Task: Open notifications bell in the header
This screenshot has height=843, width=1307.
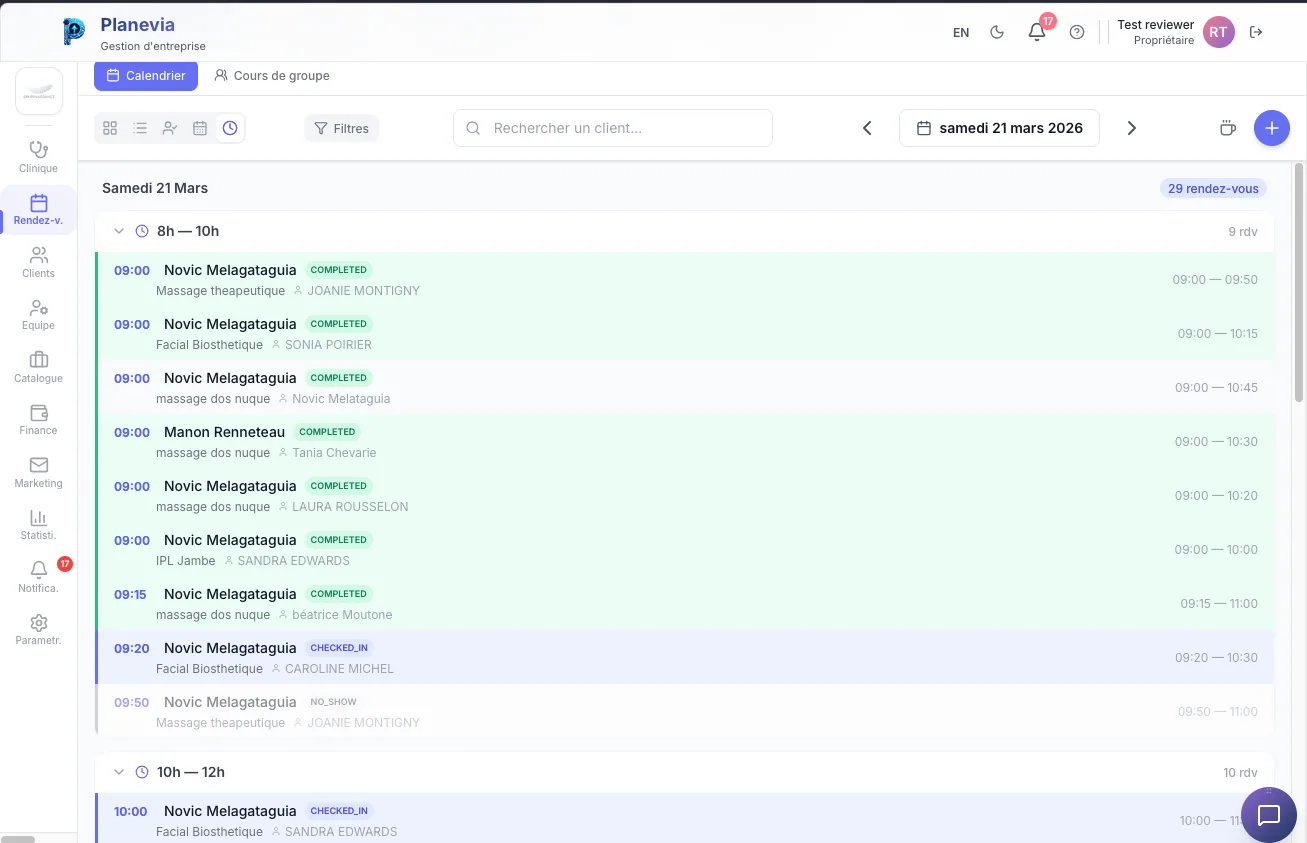Action: [x=1037, y=32]
